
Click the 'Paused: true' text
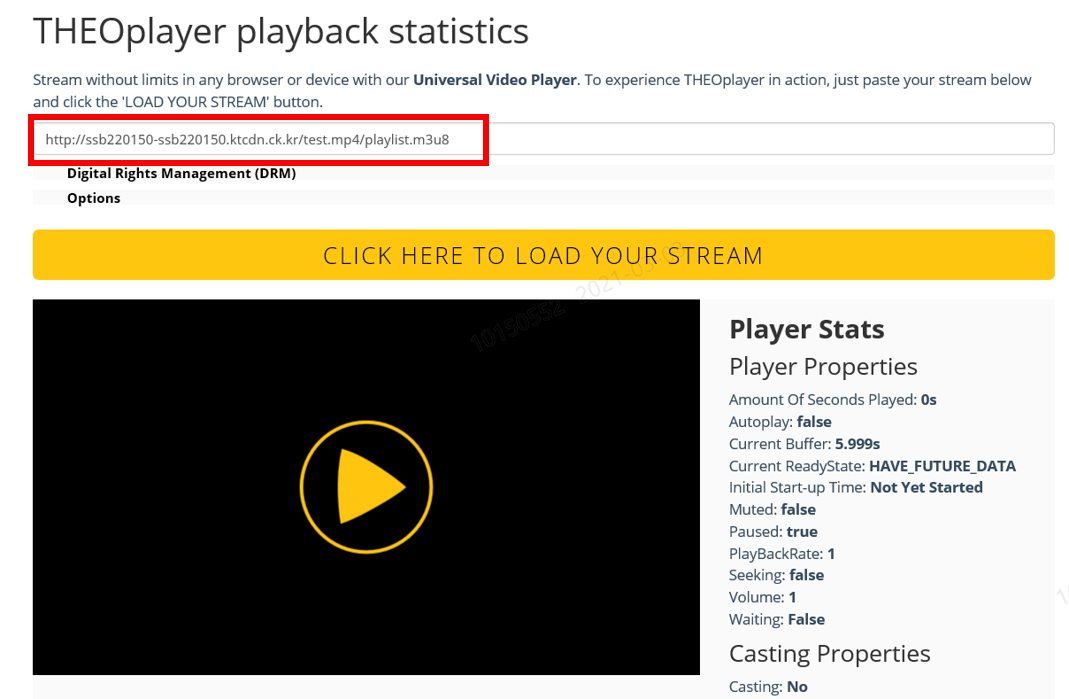(773, 531)
